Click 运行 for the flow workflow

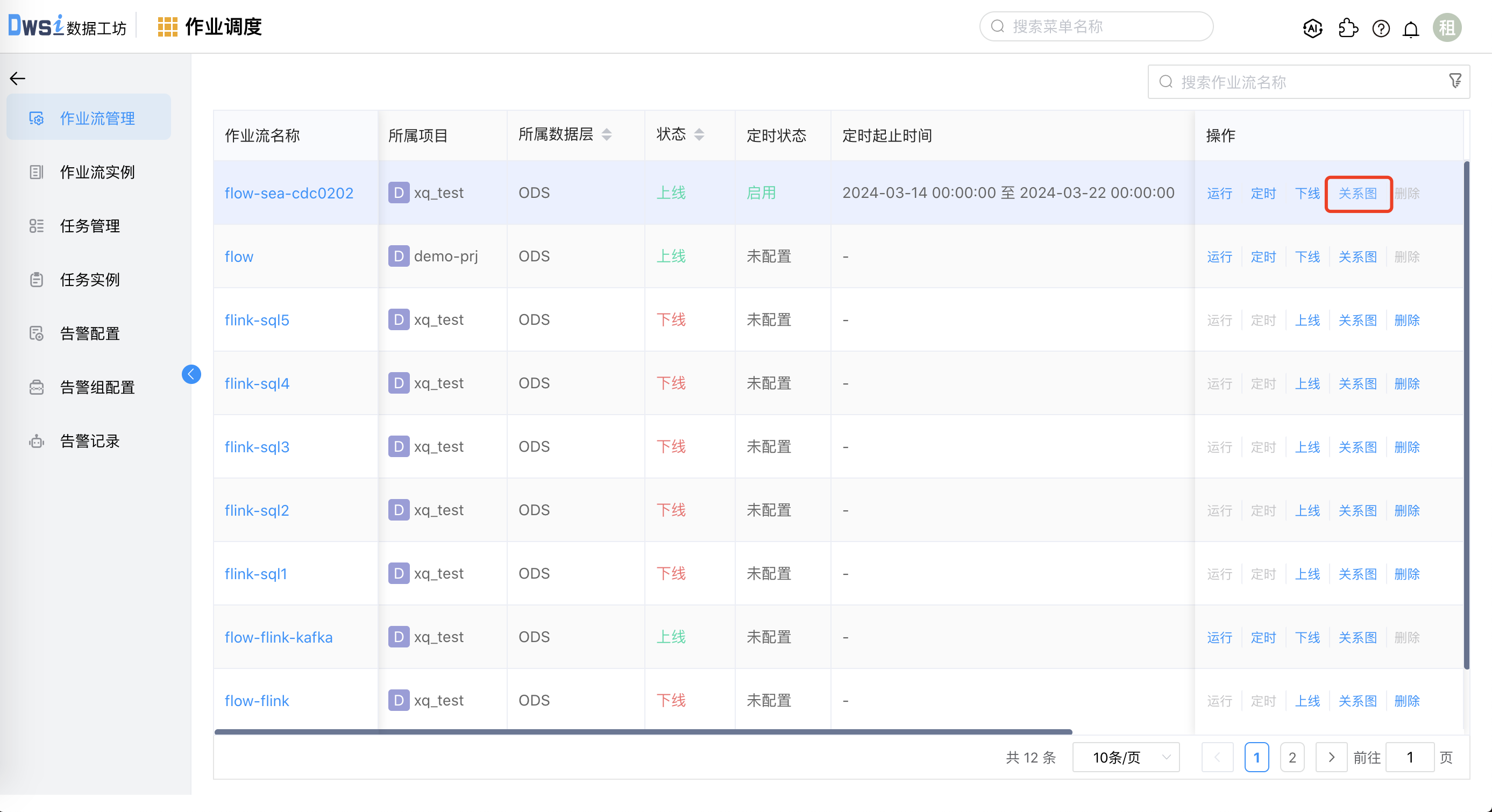click(x=1219, y=256)
